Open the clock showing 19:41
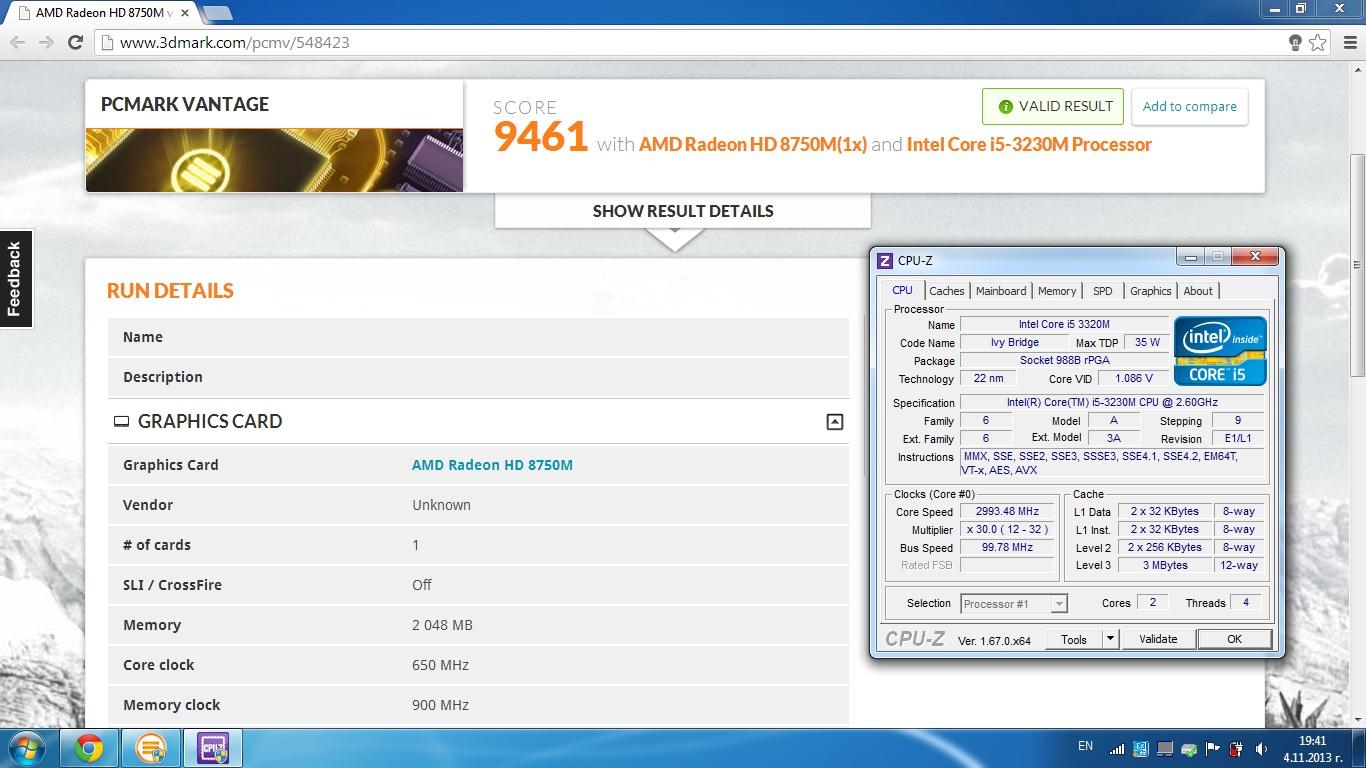Screen dimensions: 1366x768 tap(1313, 748)
